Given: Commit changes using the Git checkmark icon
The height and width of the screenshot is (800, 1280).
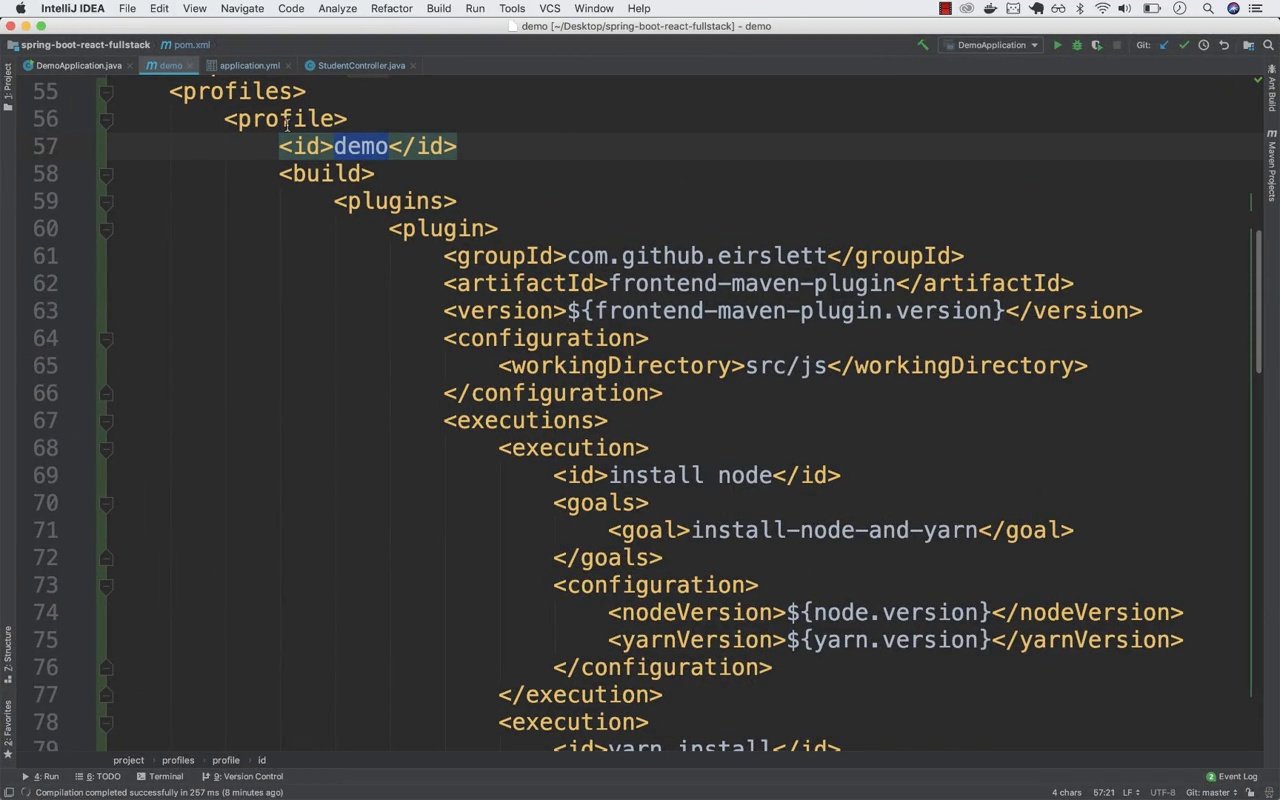Looking at the screenshot, I should pos(1184,45).
